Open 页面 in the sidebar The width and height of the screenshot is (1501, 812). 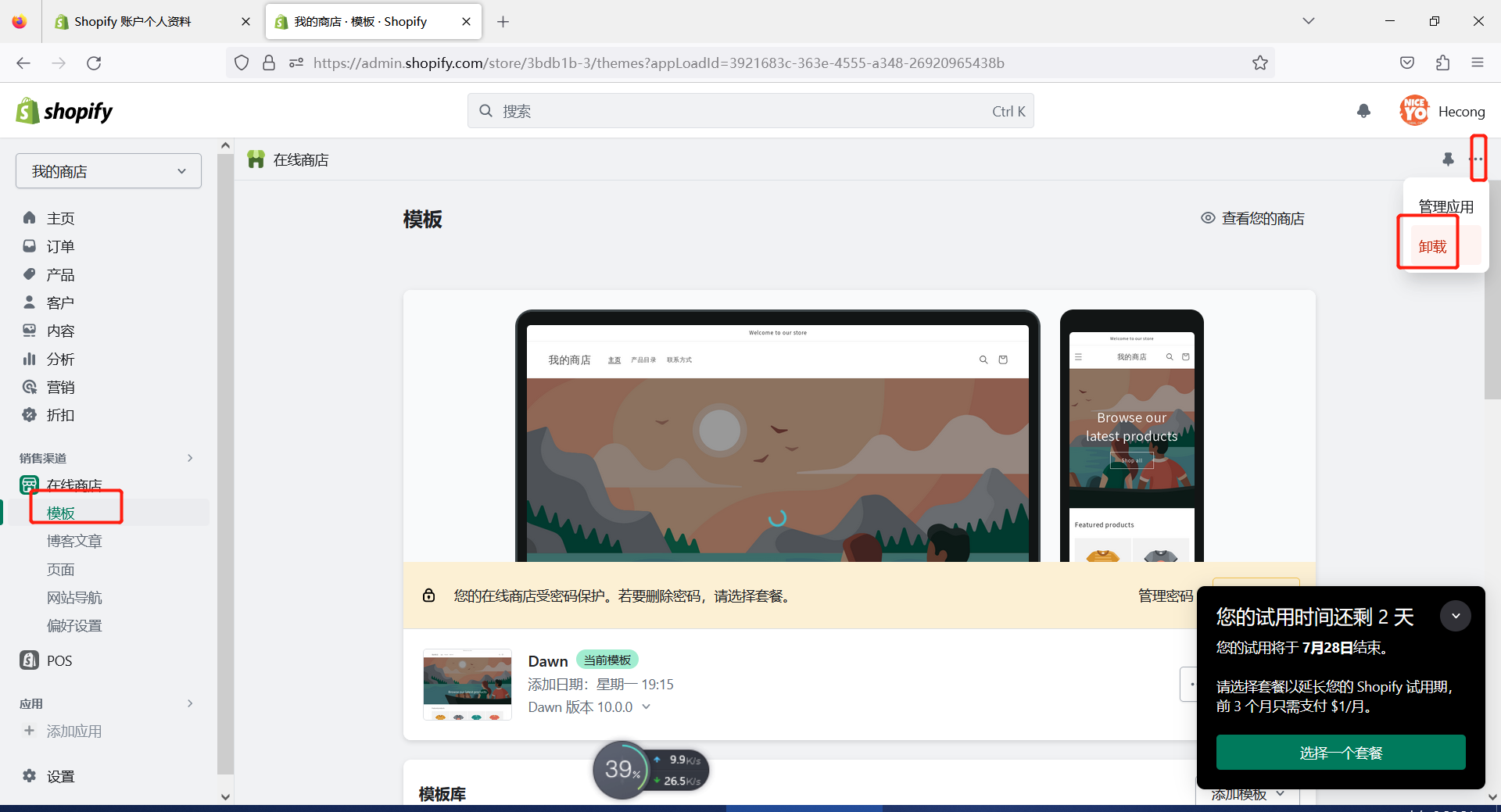point(60,569)
